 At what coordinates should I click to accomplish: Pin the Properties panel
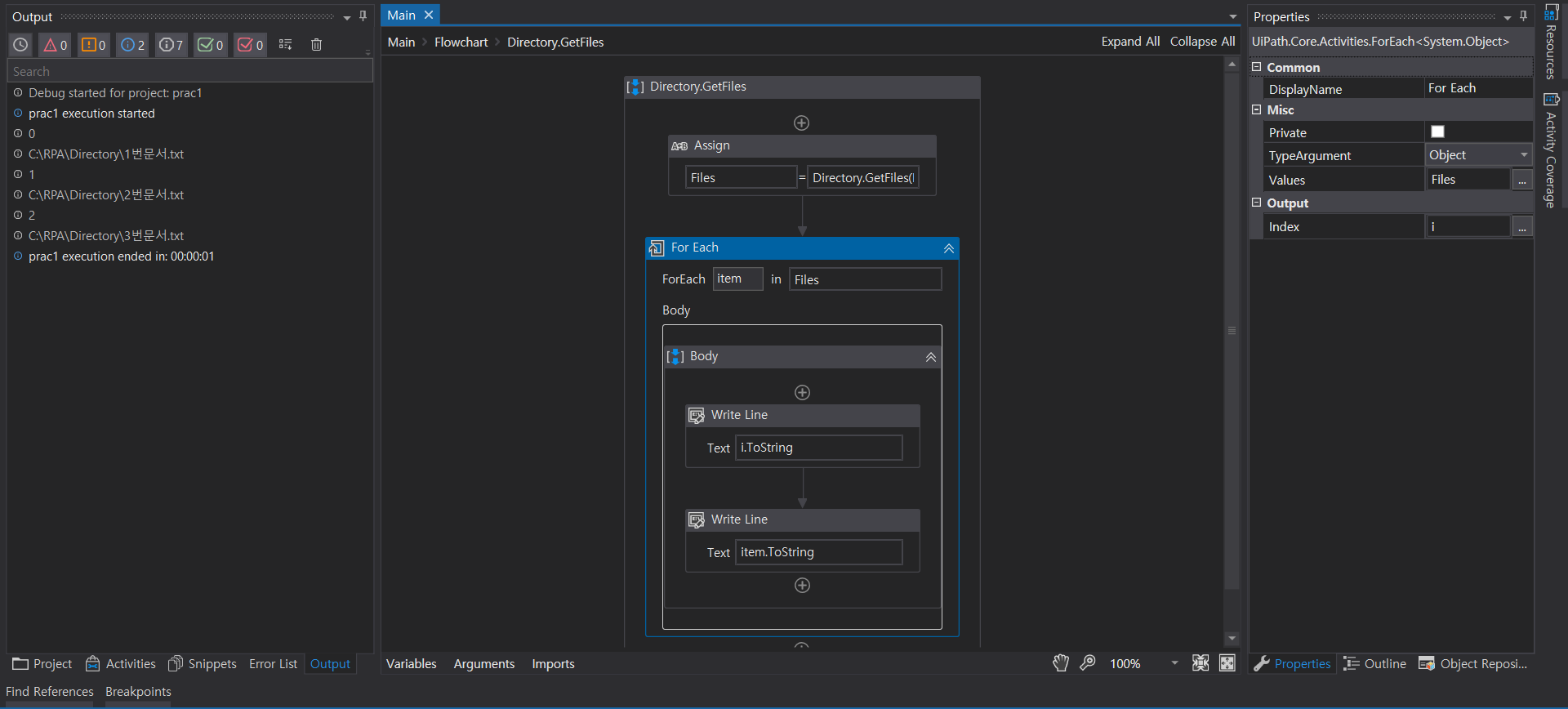(1523, 16)
